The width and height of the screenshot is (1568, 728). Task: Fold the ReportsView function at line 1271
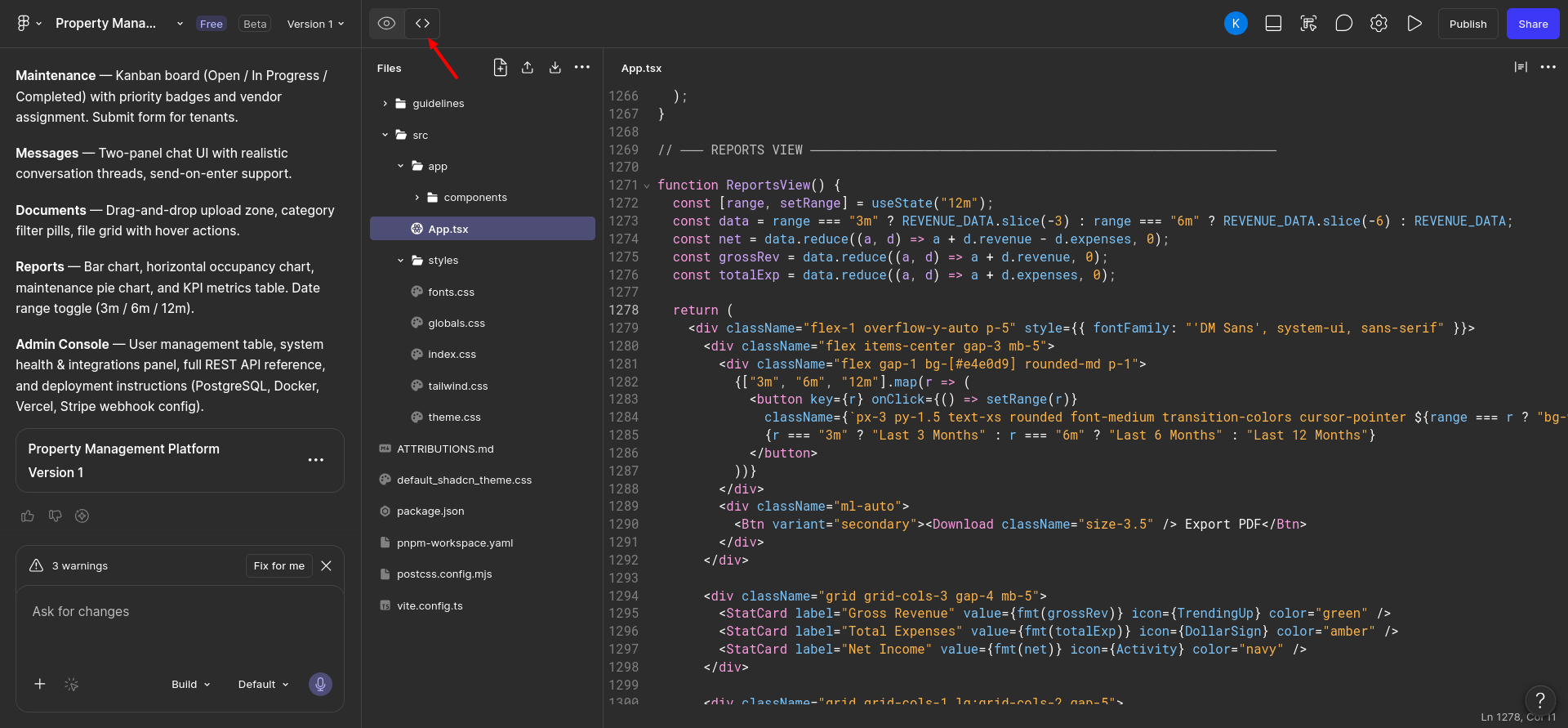point(647,185)
